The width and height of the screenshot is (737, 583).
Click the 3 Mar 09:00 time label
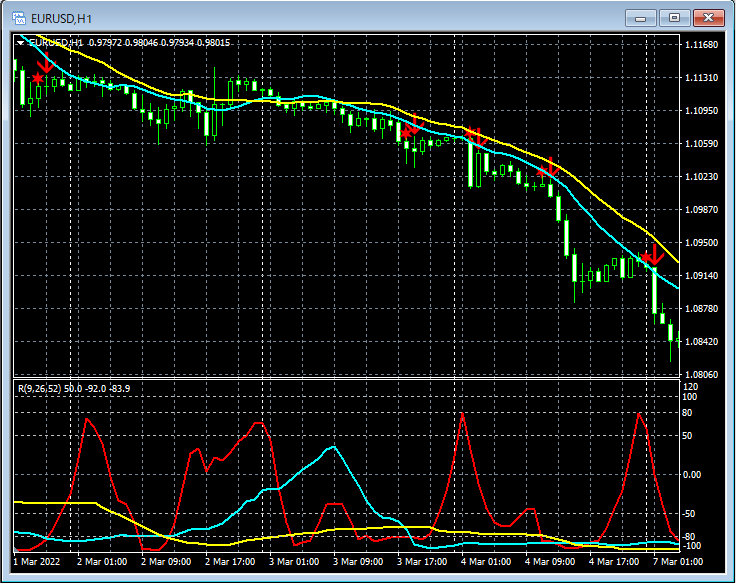(358, 562)
